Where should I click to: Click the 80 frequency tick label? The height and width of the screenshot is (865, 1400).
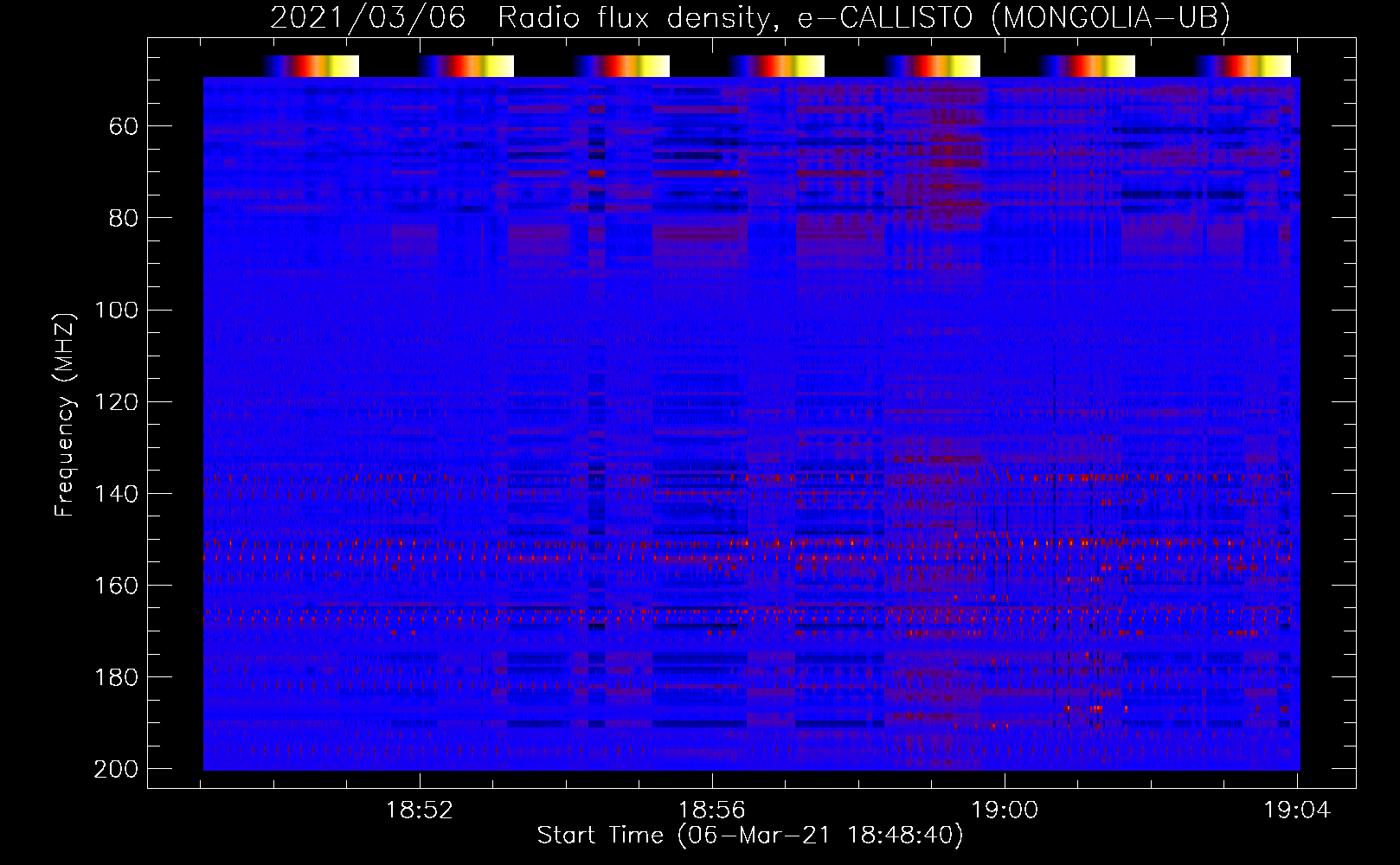[124, 219]
